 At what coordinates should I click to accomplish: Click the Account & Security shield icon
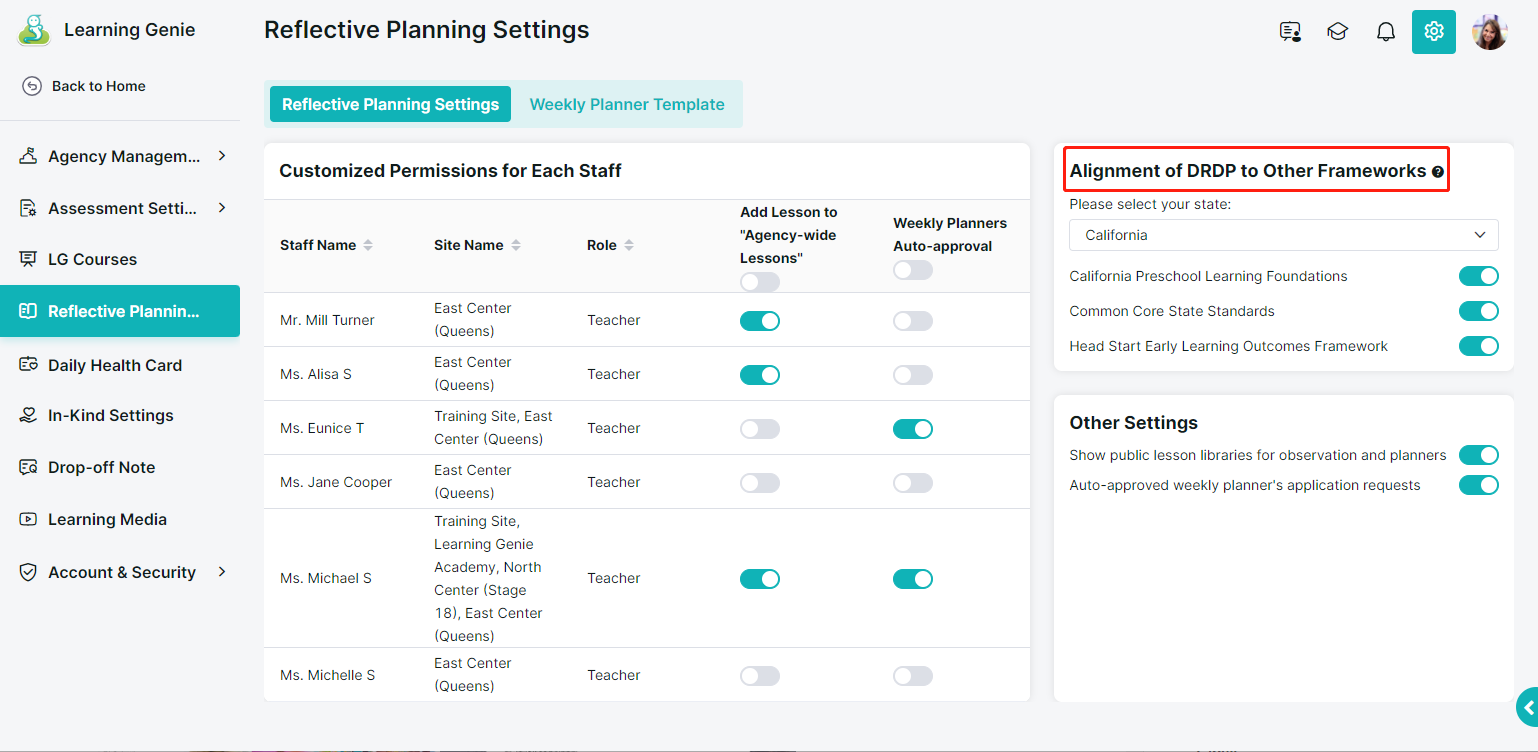(29, 572)
